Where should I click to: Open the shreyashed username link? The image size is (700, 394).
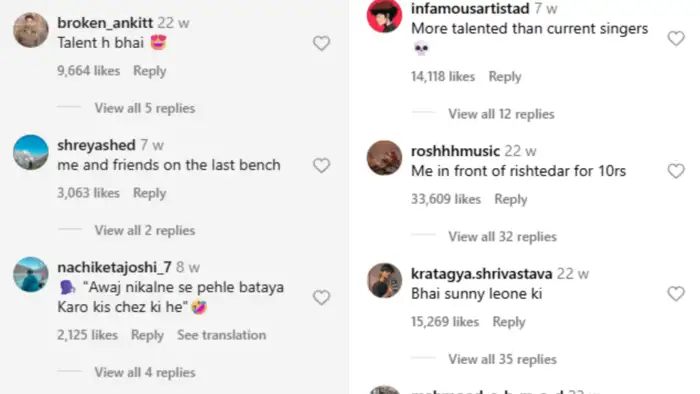[96, 145]
